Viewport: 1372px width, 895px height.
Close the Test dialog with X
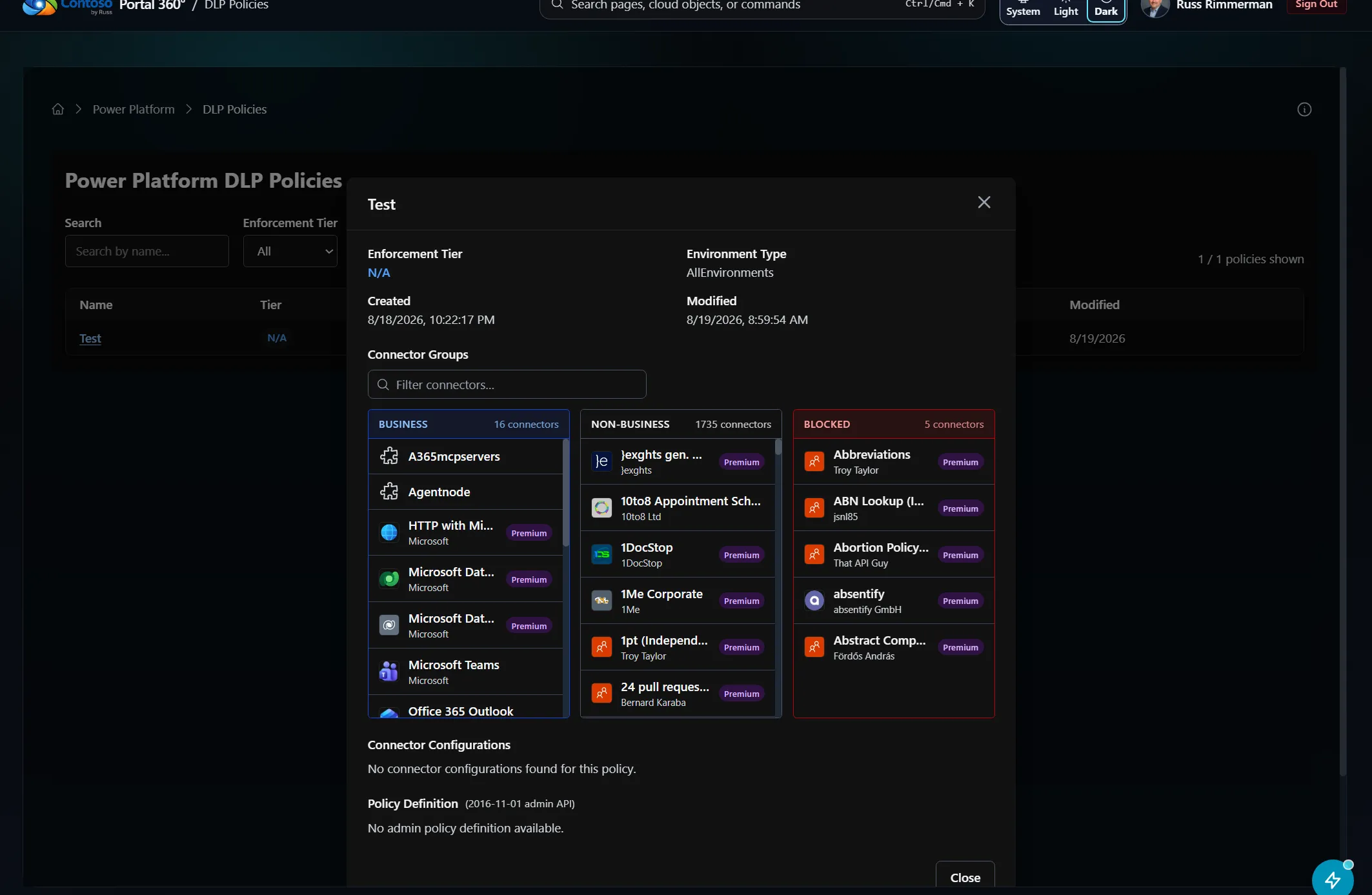tap(984, 203)
